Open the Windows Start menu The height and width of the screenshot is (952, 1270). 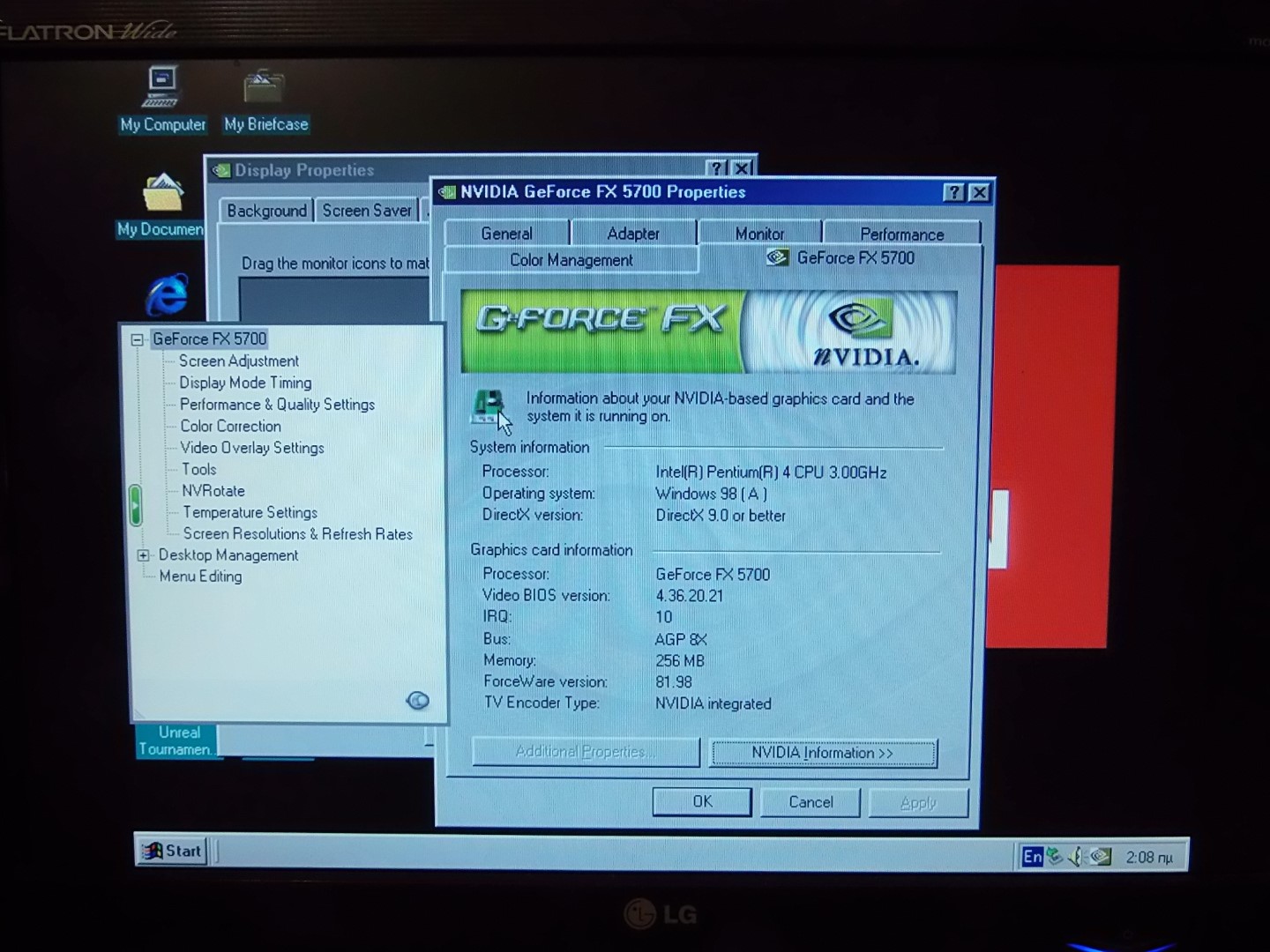click(x=173, y=851)
